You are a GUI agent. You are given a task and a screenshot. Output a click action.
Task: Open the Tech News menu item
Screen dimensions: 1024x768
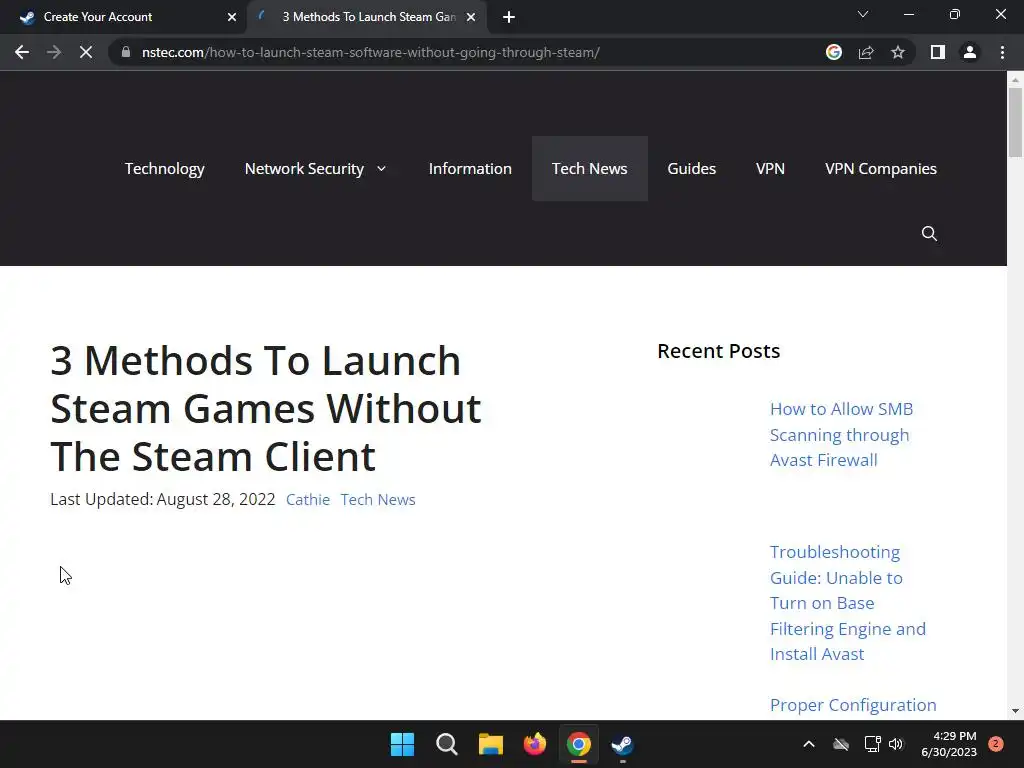click(x=590, y=168)
